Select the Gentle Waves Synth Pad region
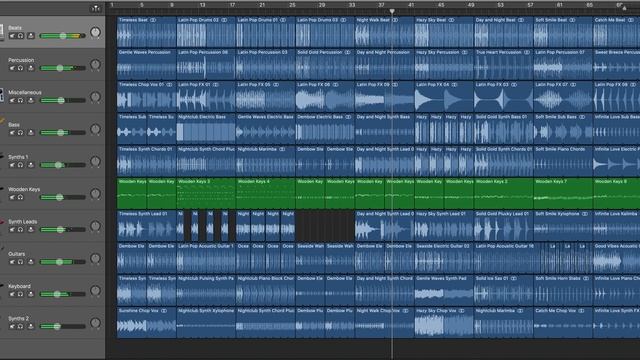 [444, 290]
